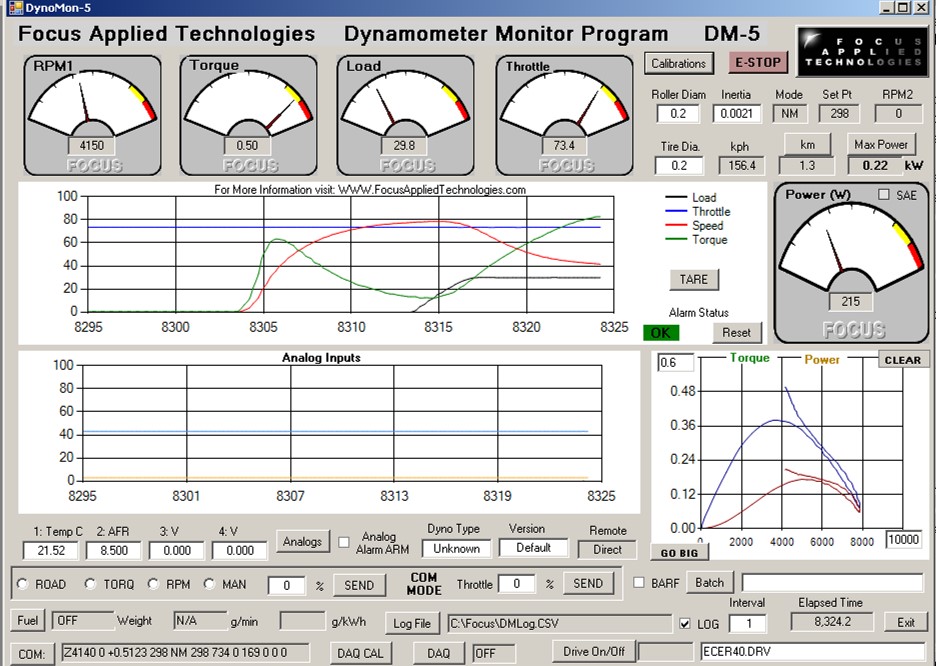Hit the E-STOP emergency button

coord(758,63)
